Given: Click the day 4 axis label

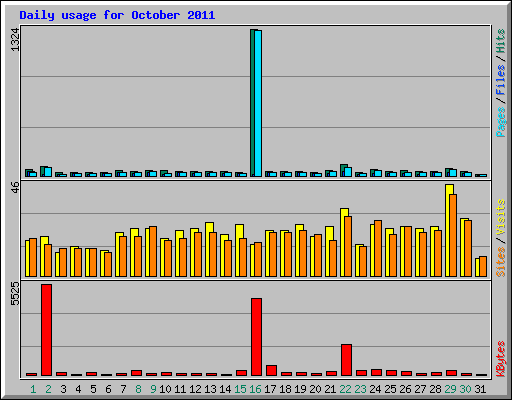Looking at the screenshot, I should click(78, 389).
